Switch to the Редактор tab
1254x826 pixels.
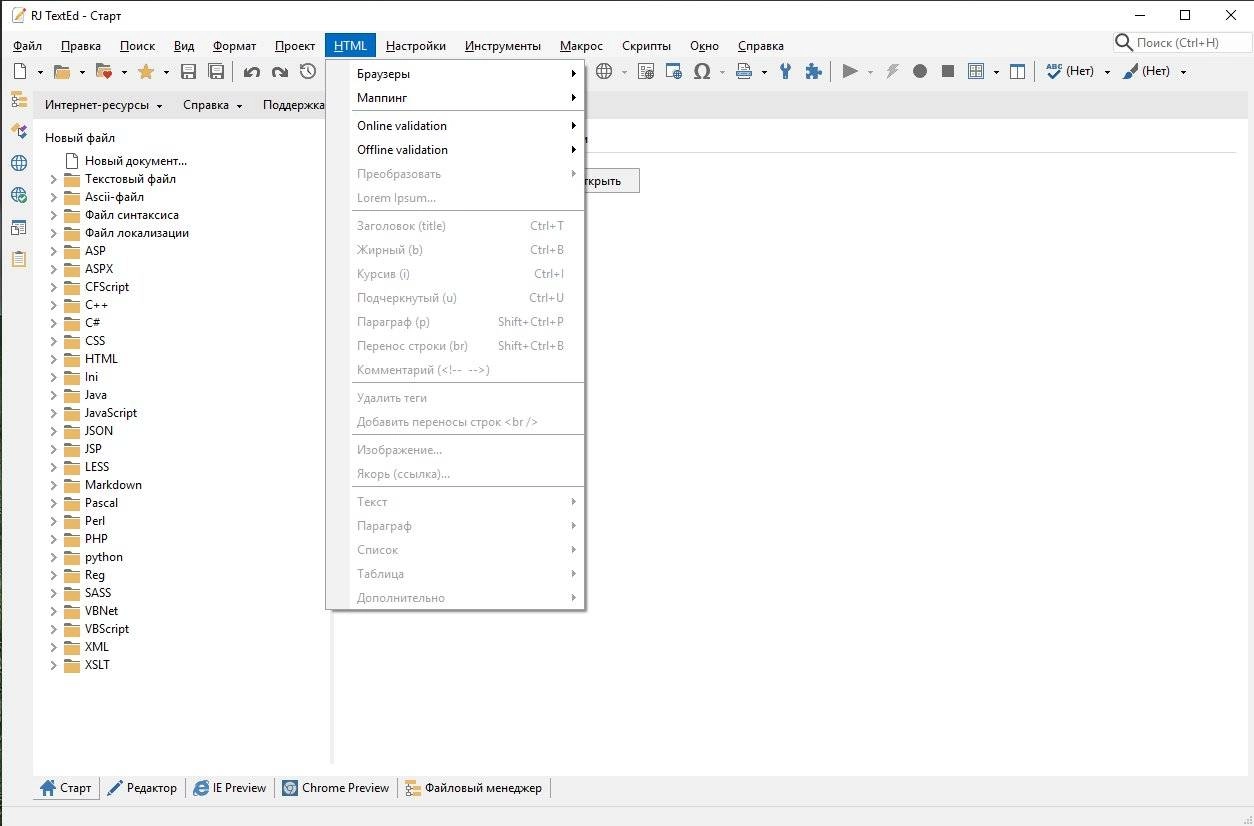[x=141, y=788]
